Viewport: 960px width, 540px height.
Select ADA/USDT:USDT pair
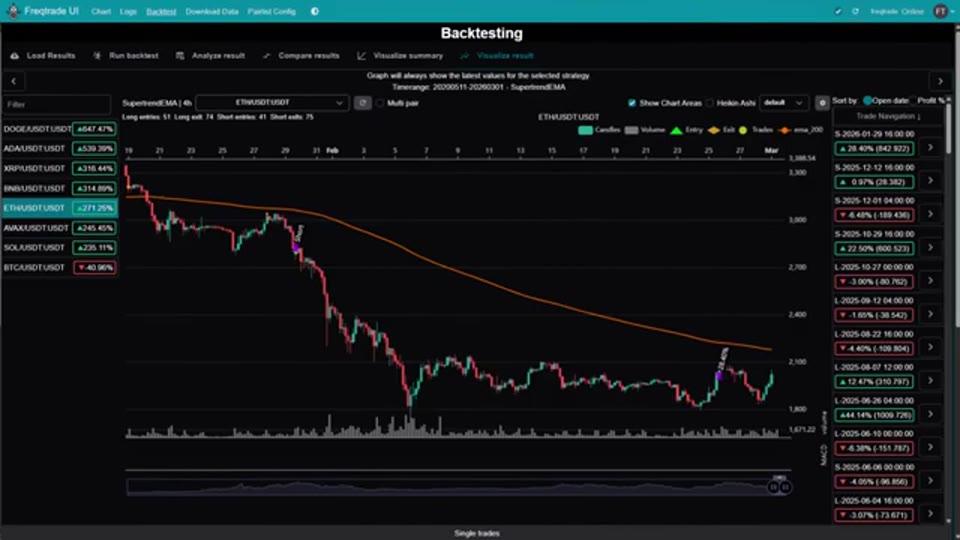[59, 149]
